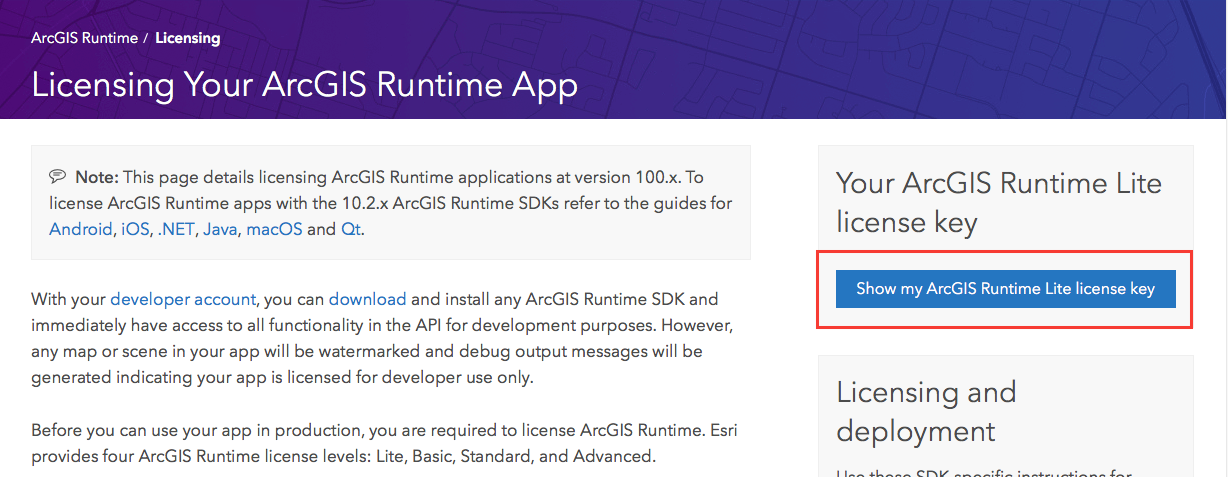This screenshot has width=1228, height=477.
Task: Click the Licensing breadcrumb item
Action: 188,38
